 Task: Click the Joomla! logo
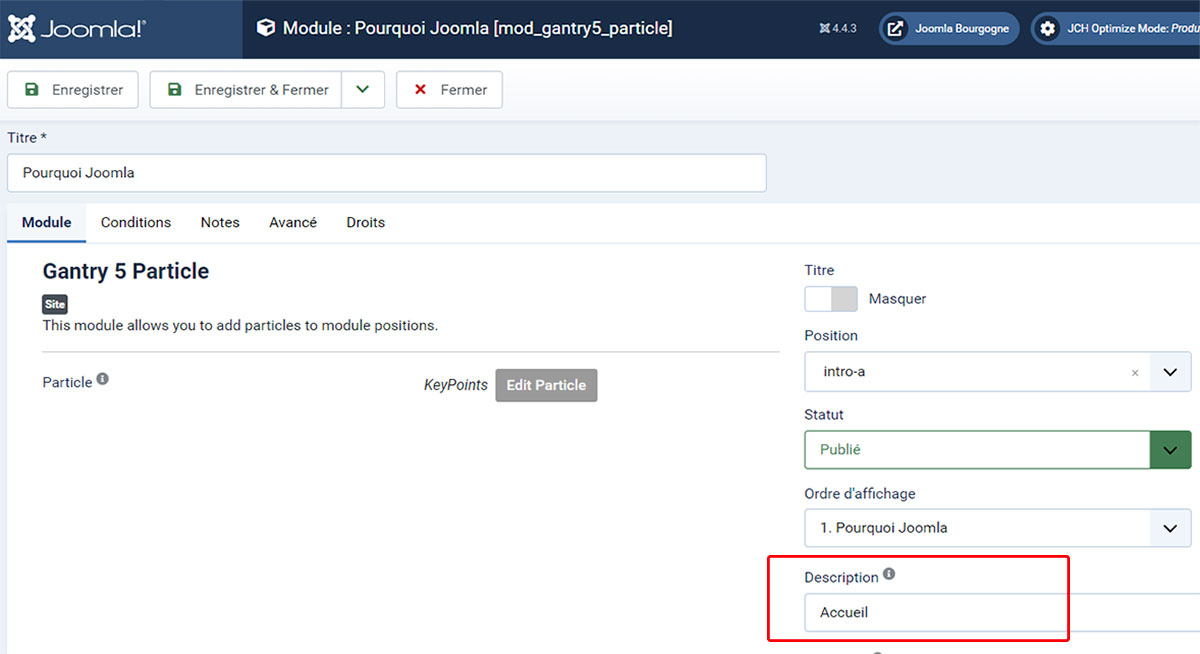[77, 29]
